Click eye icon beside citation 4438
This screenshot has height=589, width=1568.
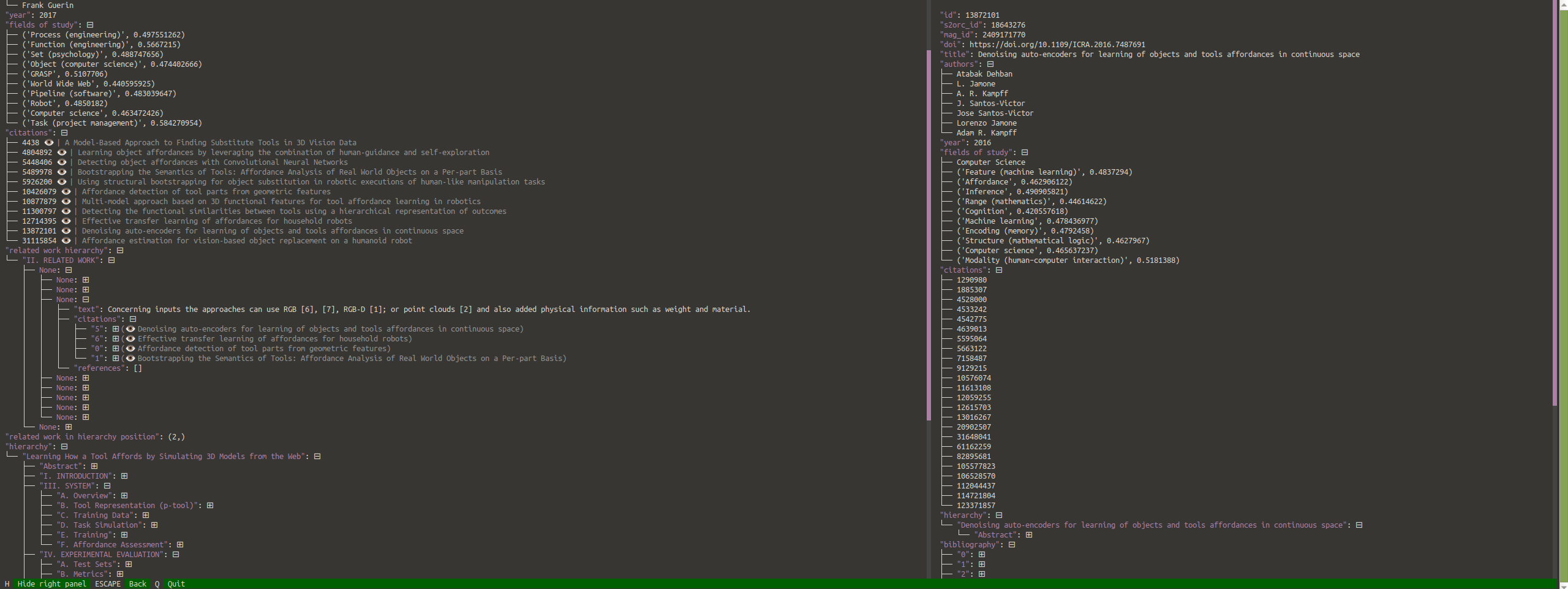click(49, 143)
